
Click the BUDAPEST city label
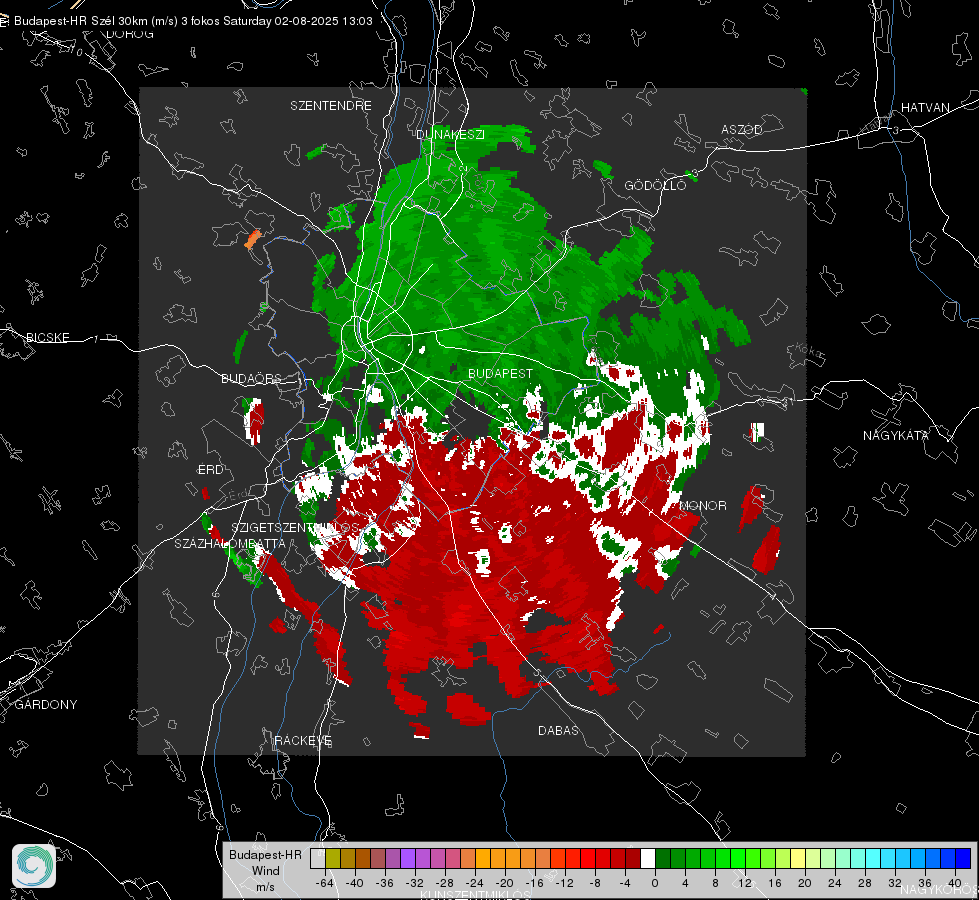500,373
